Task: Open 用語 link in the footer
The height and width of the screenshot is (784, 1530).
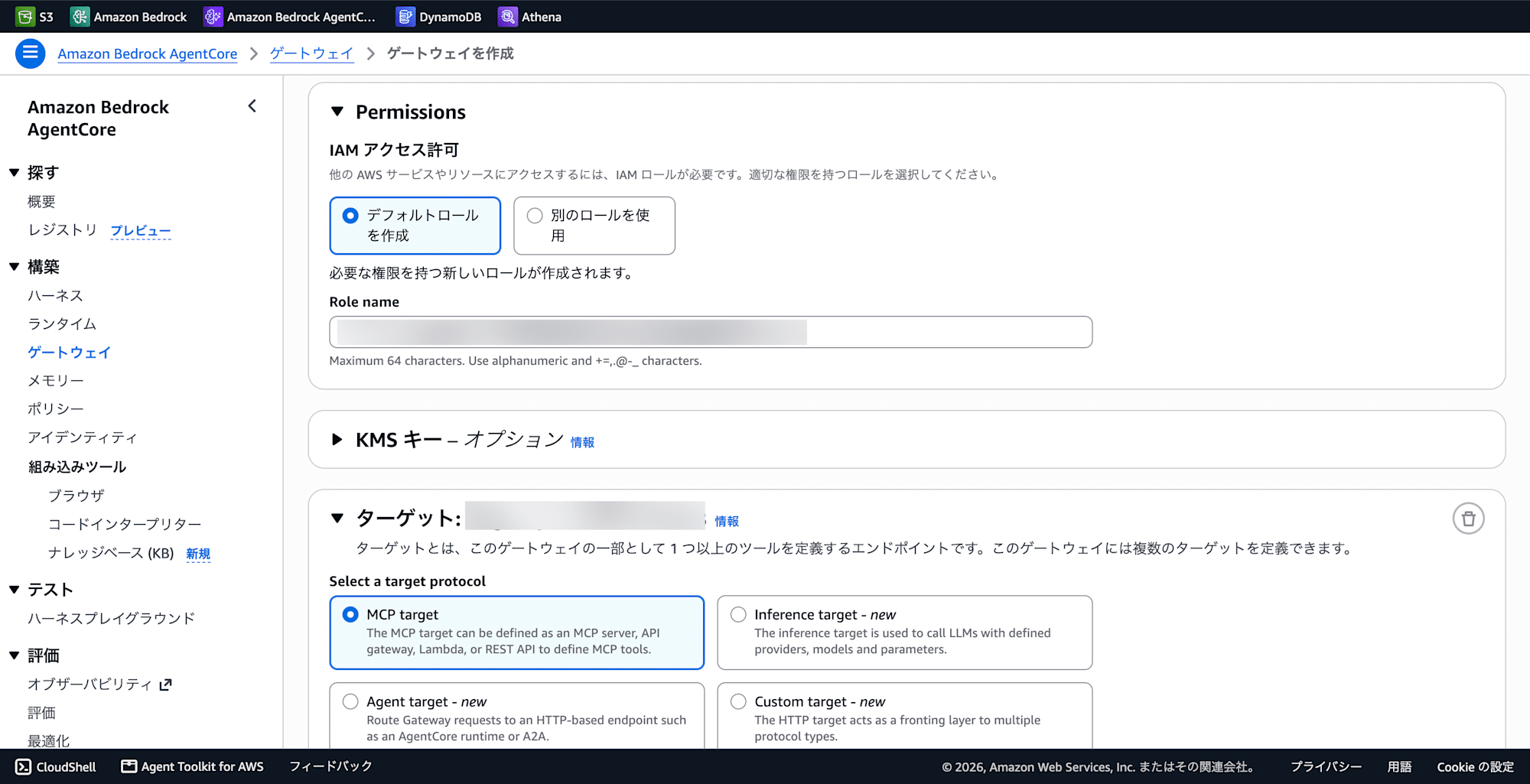Action: (x=1400, y=766)
